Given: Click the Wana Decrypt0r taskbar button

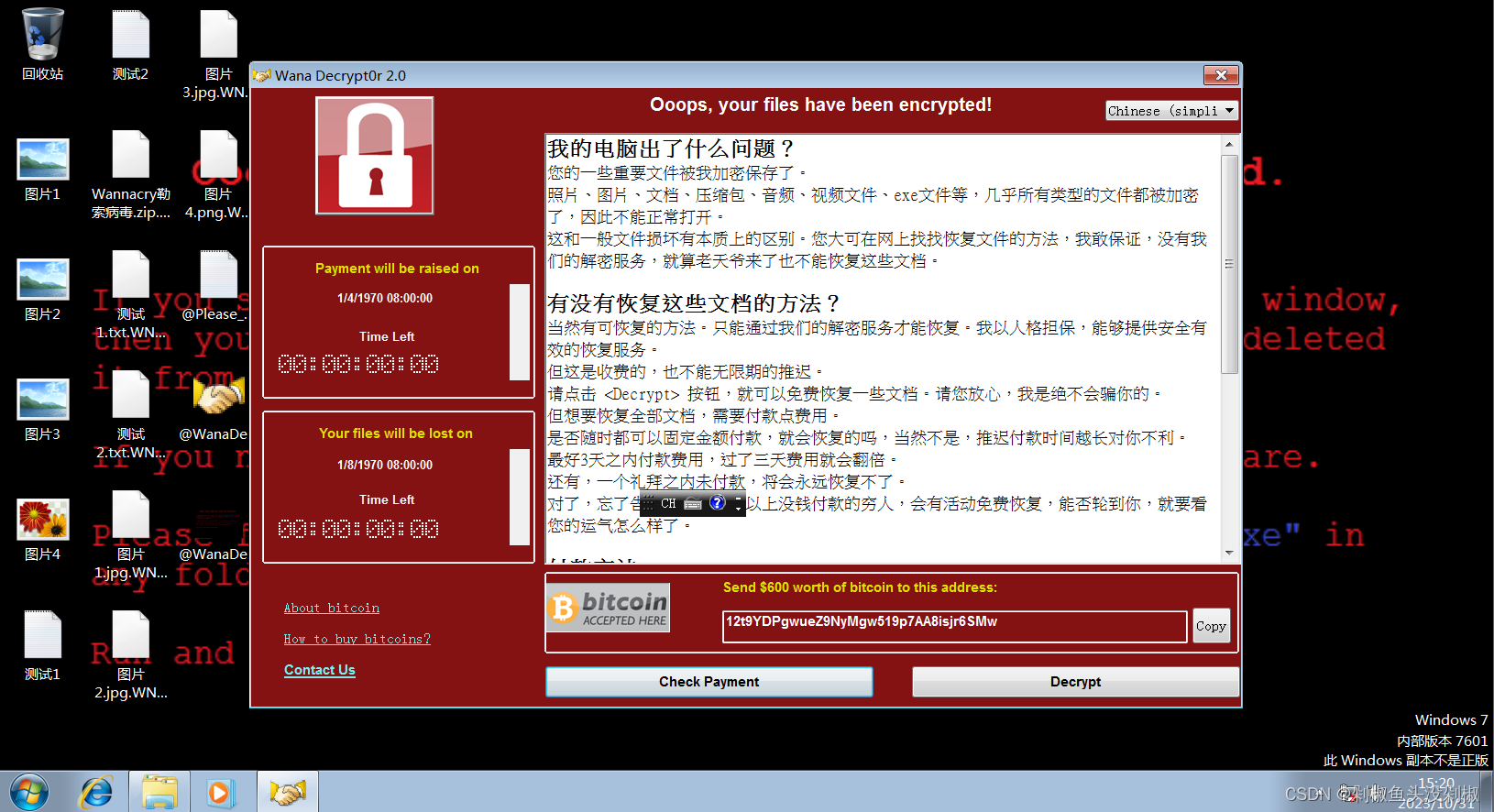Looking at the screenshot, I should click(287, 792).
